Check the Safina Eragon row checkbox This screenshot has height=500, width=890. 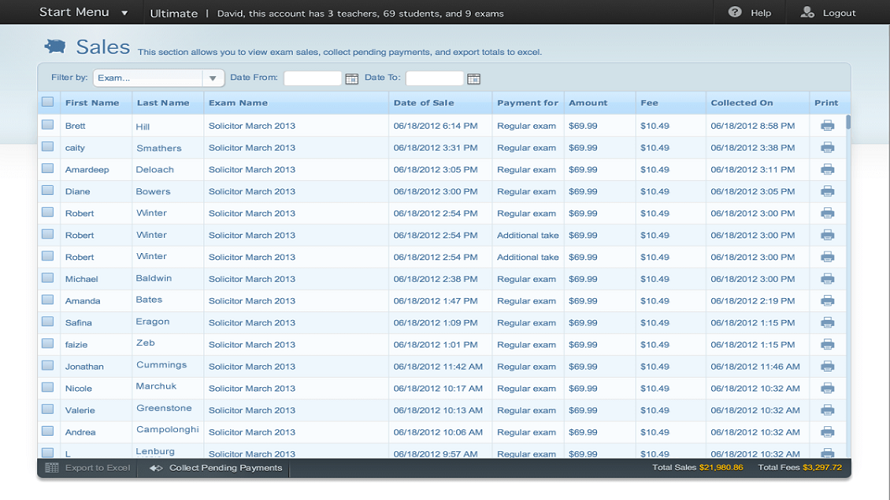pyautogui.click(x=48, y=321)
